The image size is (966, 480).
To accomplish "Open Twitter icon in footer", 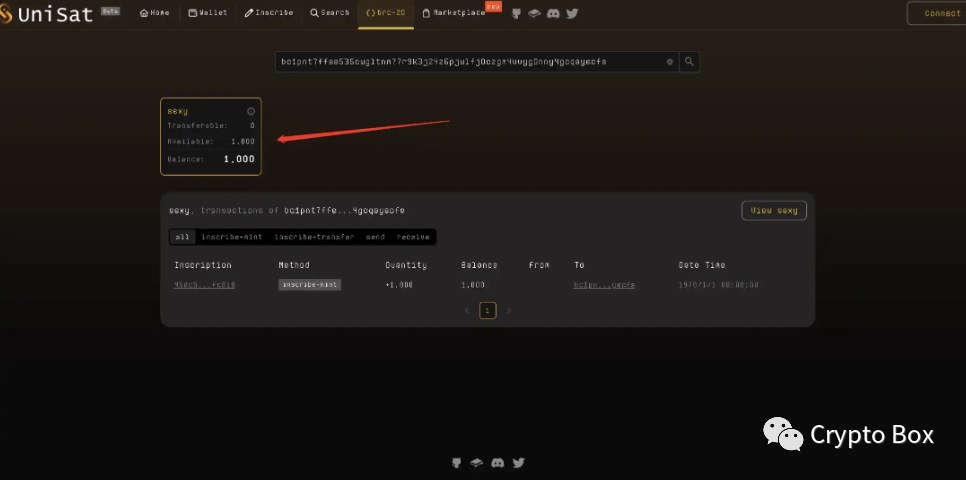I will tap(518, 463).
